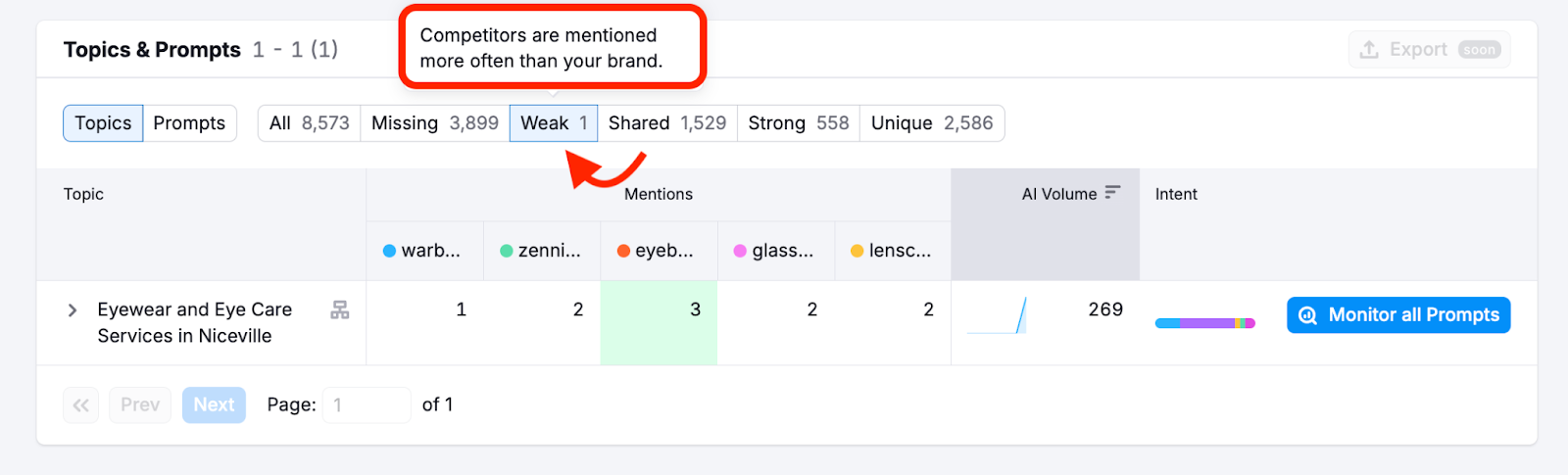Viewport: 1568px width, 475px height.
Task: Expand the Eyewear and Eye Care topic row
Action: click(x=73, y=310)
